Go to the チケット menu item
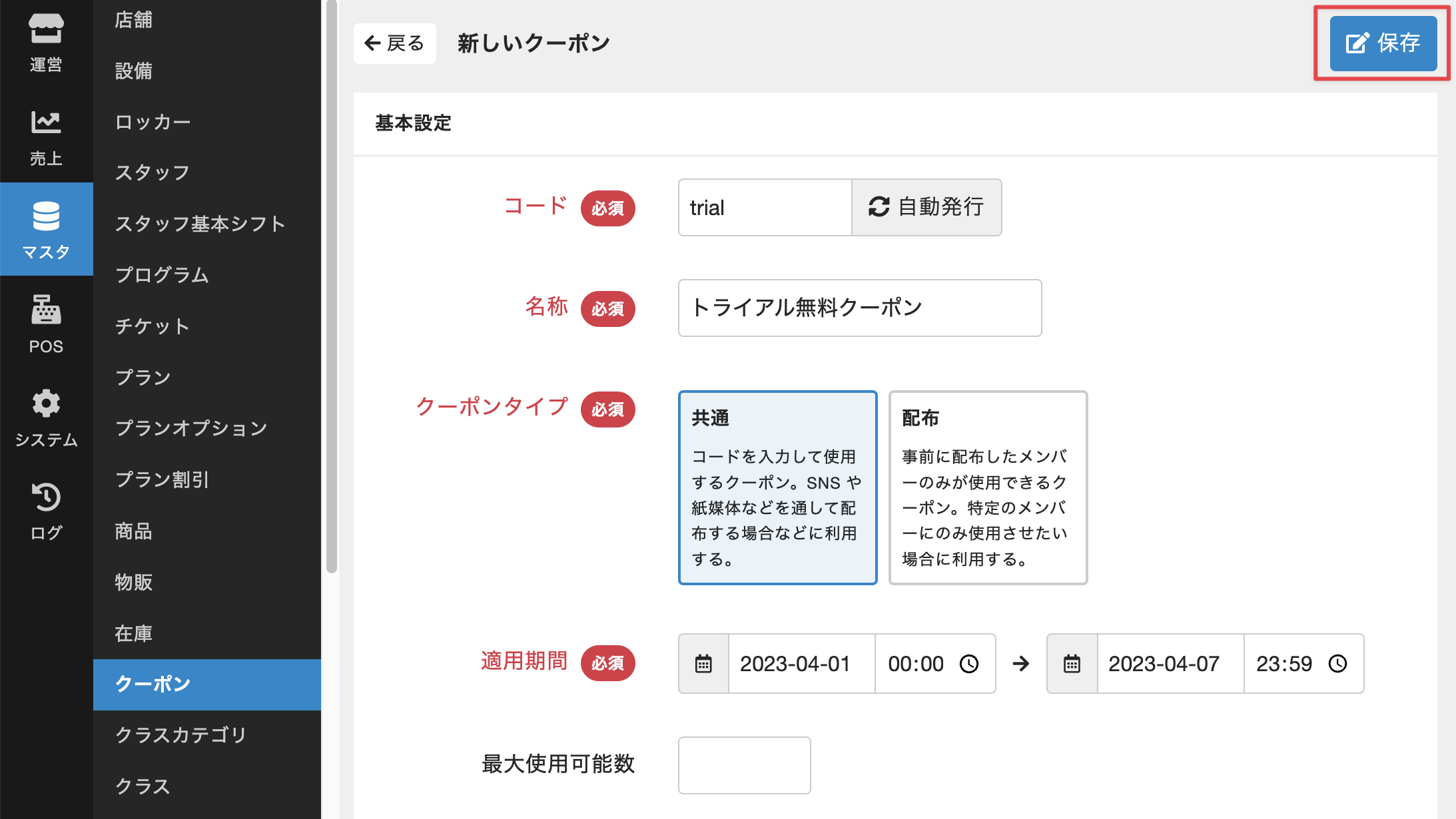 coord(153,326)
